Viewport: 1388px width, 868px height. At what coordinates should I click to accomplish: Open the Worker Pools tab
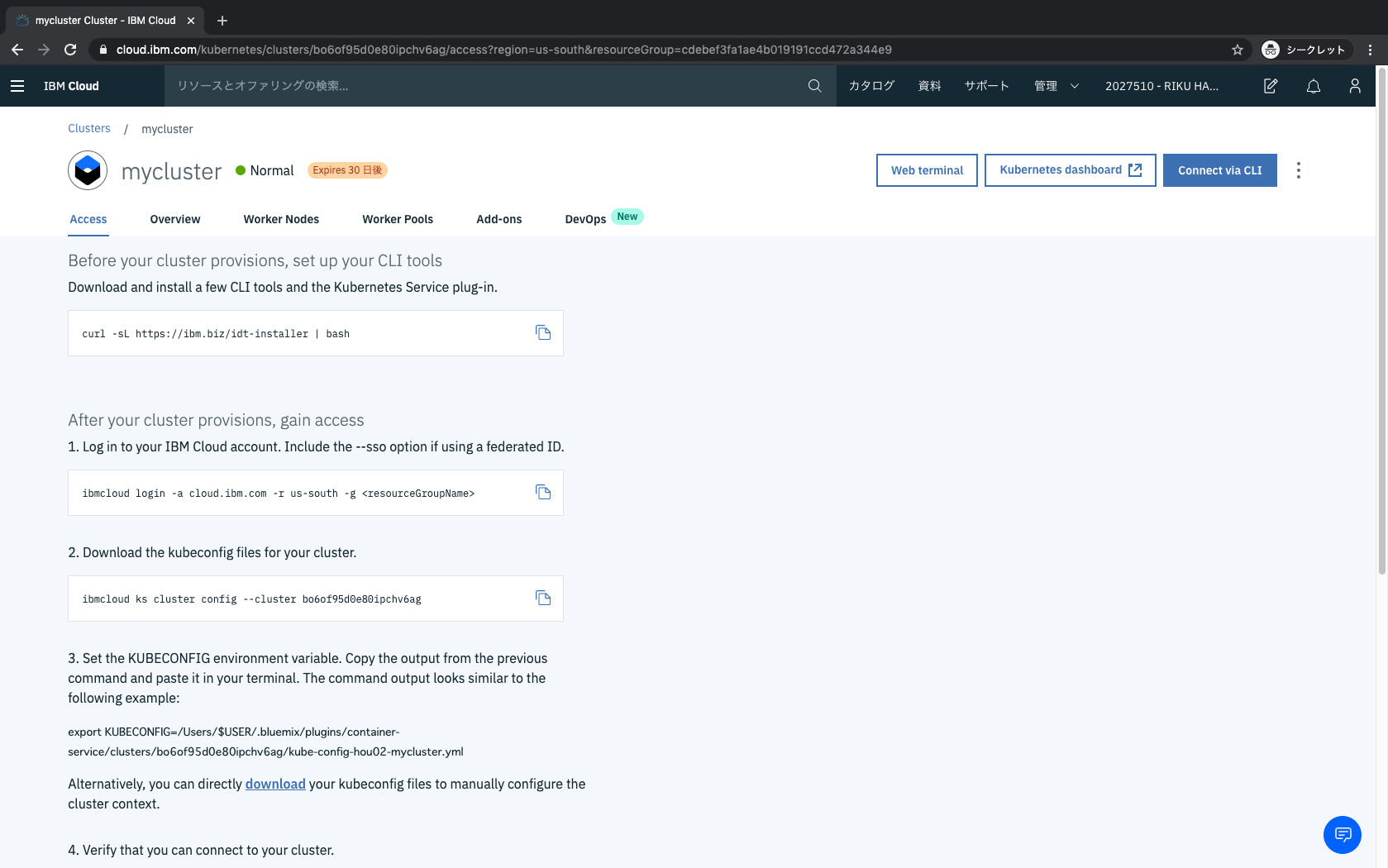pos(398,219)
